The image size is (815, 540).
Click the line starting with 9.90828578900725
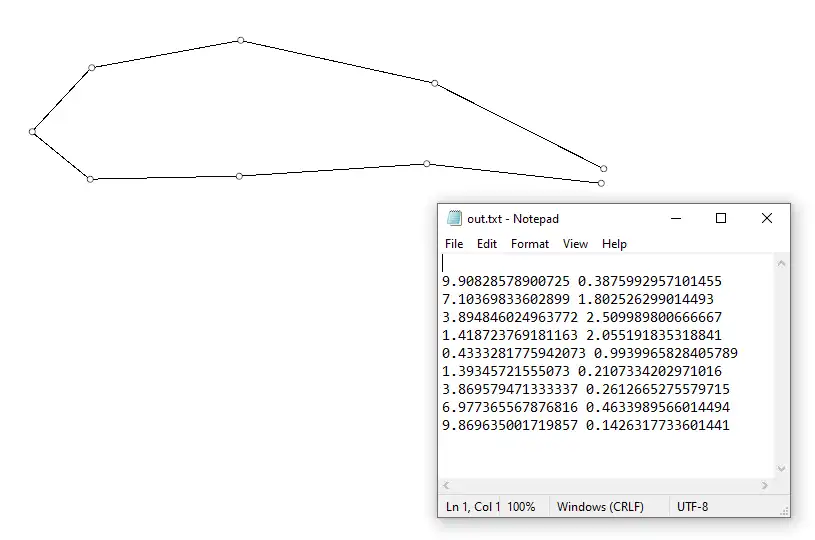582,281
